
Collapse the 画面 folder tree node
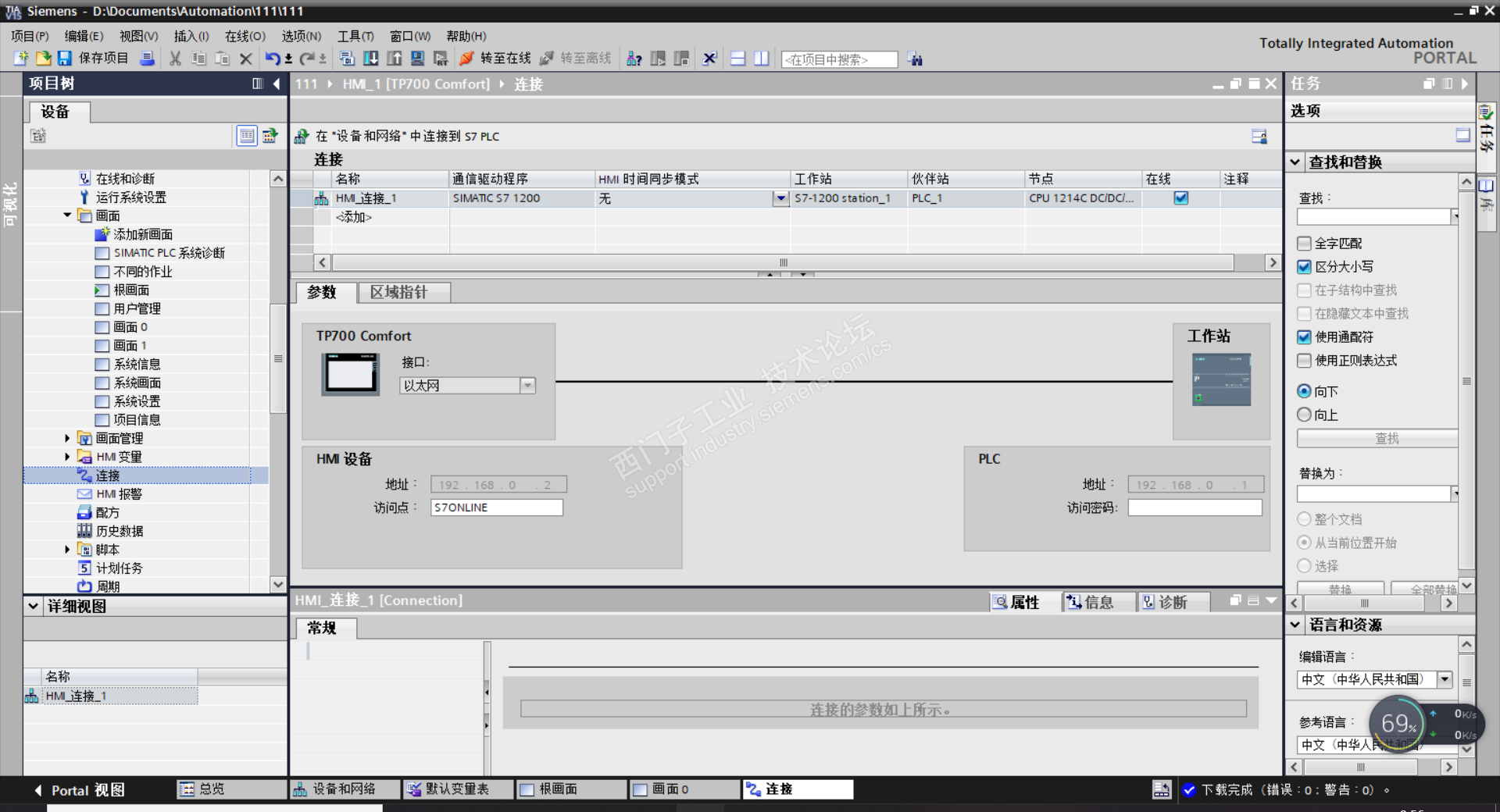tap(67, 215)
